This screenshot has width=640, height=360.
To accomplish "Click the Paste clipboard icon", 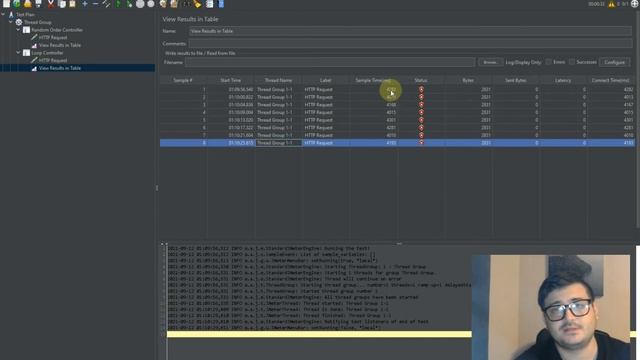I will (x=72, y=4).
